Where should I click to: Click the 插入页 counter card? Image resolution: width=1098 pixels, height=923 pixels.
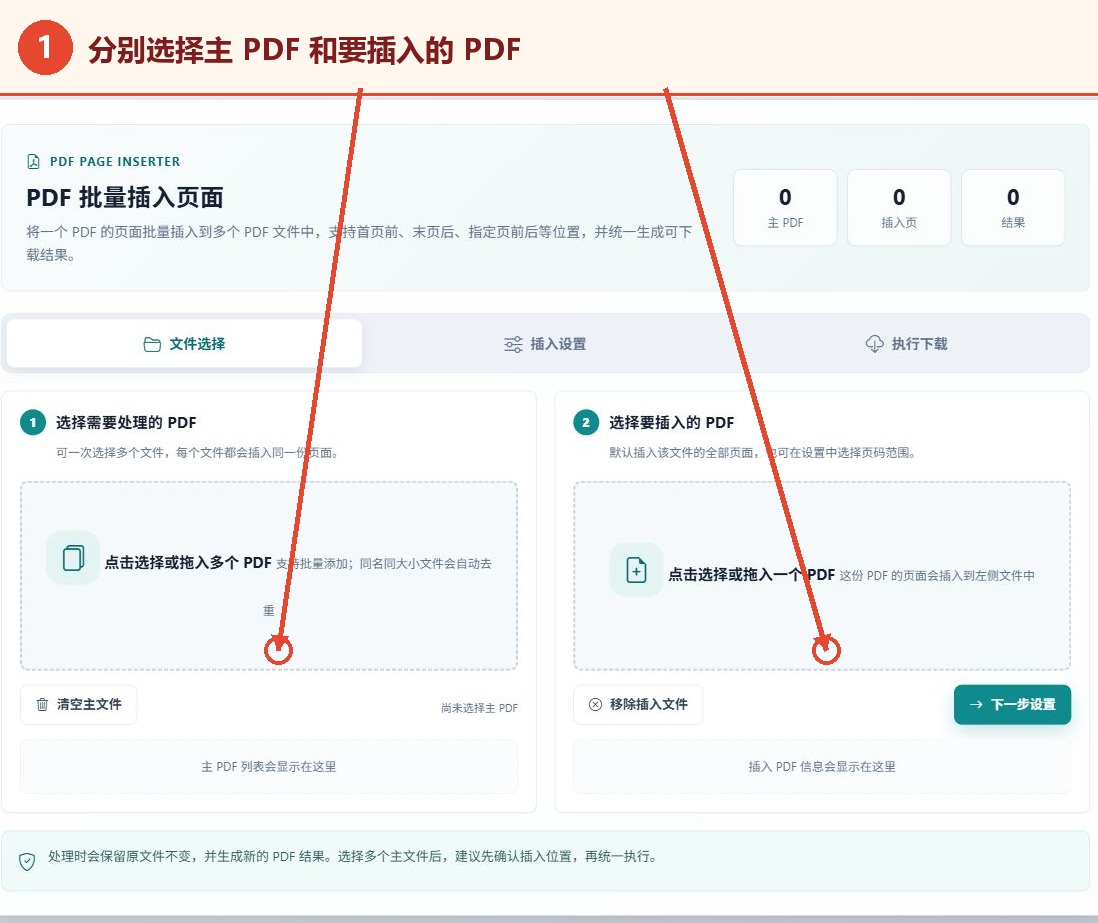[899, 207]
